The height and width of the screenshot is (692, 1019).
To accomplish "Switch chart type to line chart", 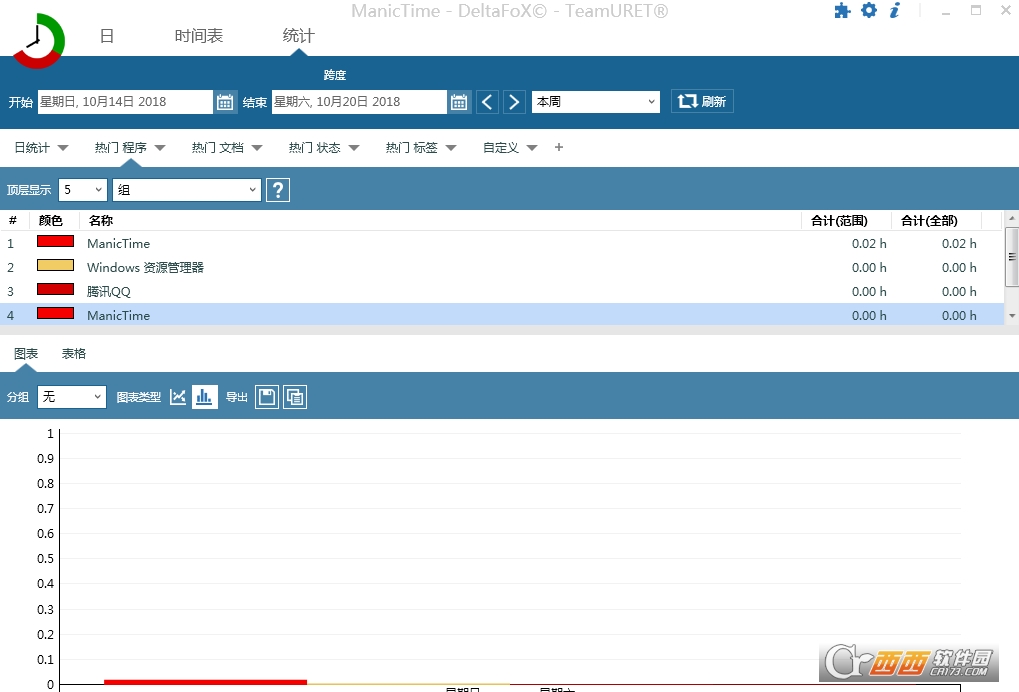I will point(177,396).
